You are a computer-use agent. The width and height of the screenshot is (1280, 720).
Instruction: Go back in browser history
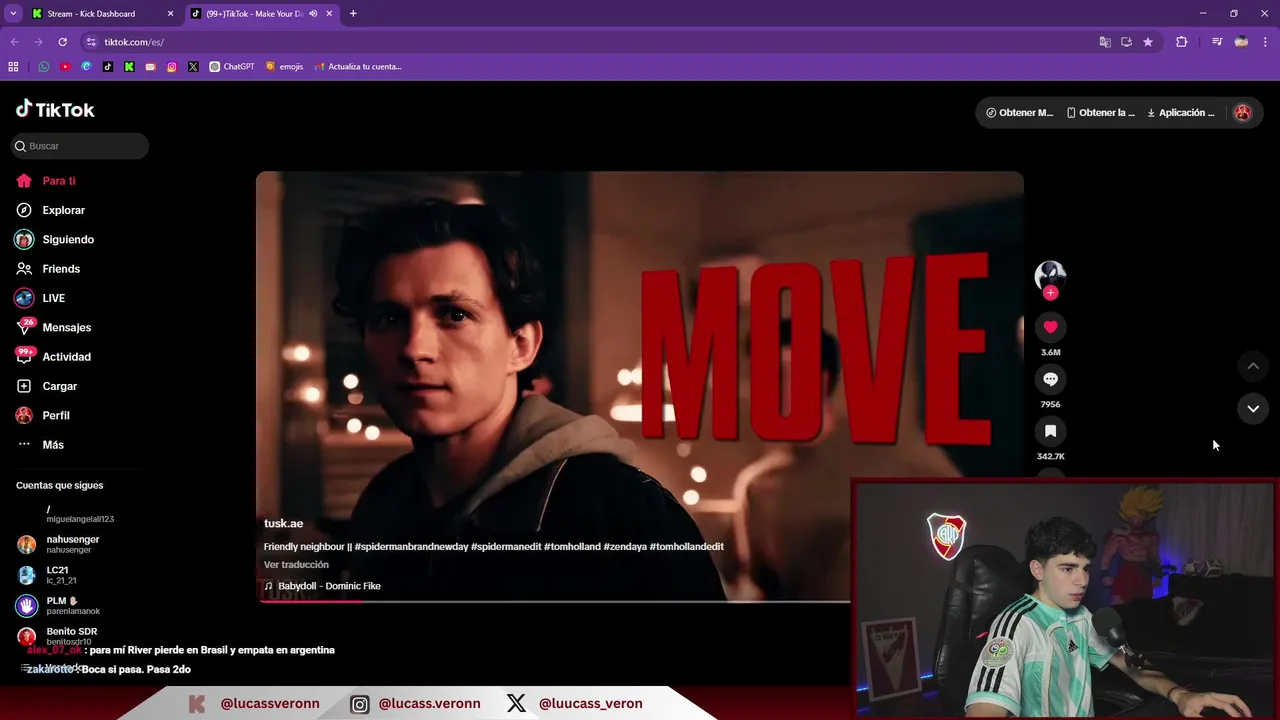pos(14,42)
